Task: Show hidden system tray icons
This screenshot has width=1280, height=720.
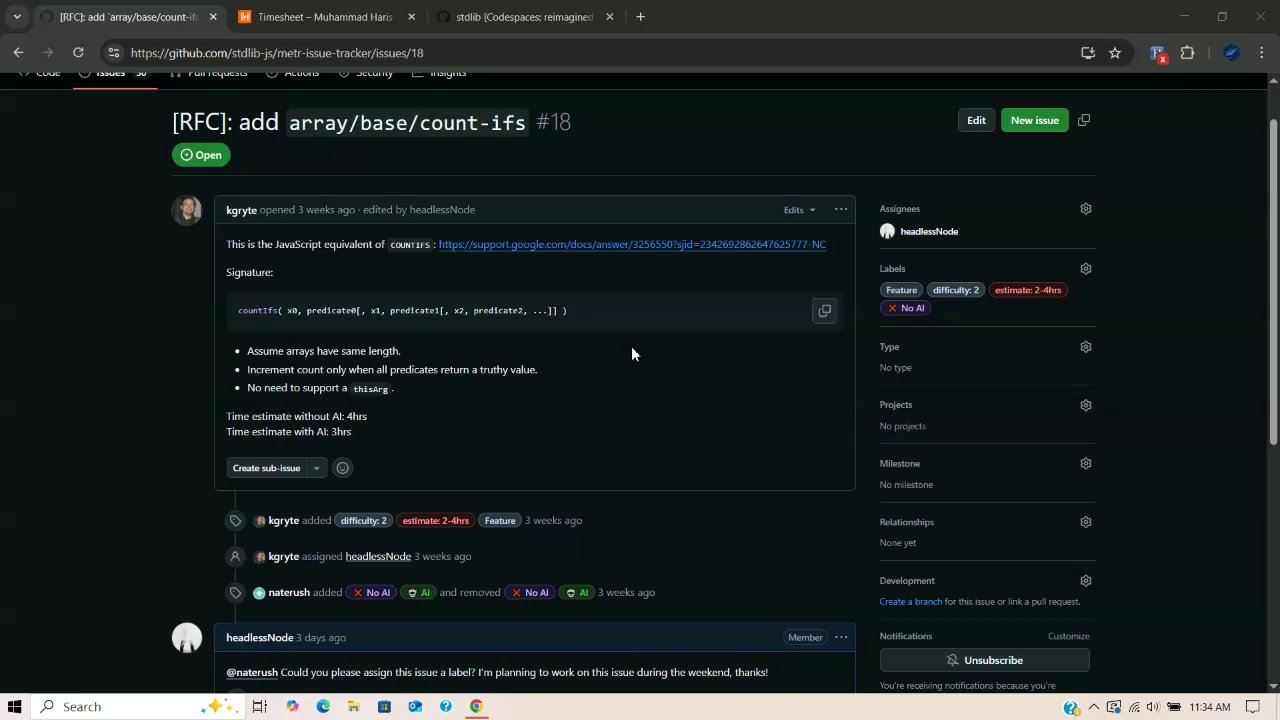Action: (1095, 707)
